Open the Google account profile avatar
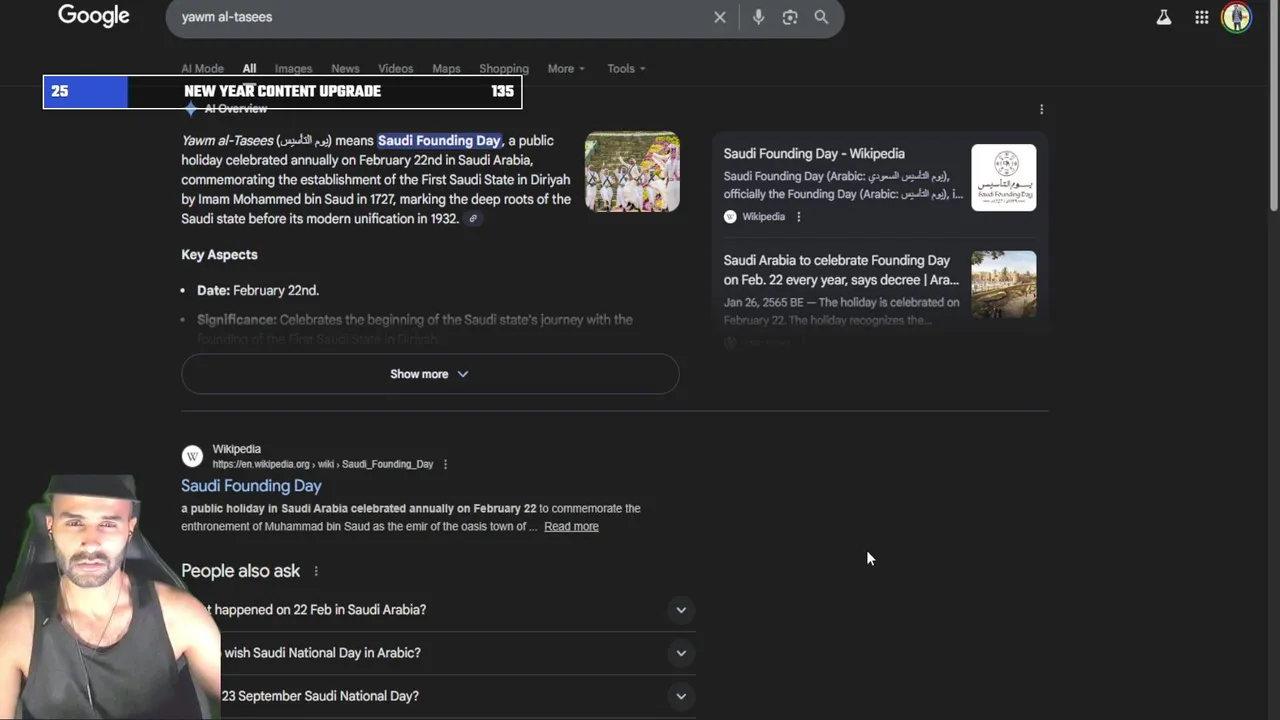 (x=1237, y=17)
